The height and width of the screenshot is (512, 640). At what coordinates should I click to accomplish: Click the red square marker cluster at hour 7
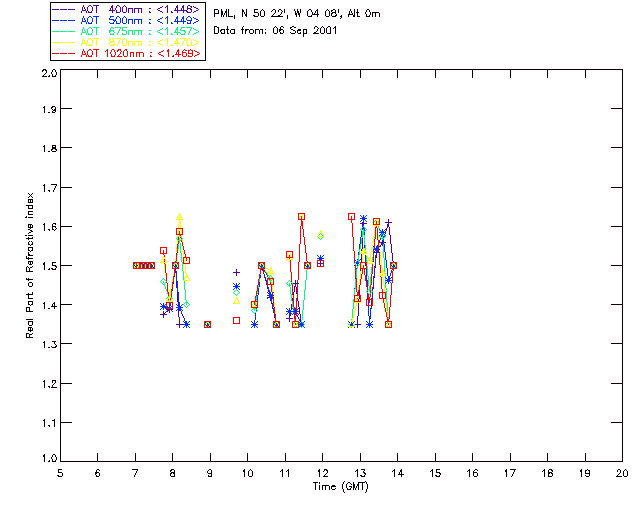pyautogui.click(x=144, y=266)
